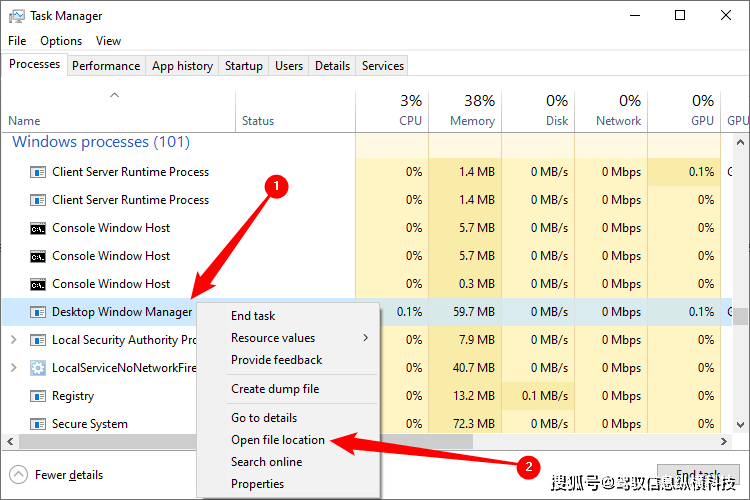Expand LocalServiceNoNetworkFirewall row

[x=14, y=367]
